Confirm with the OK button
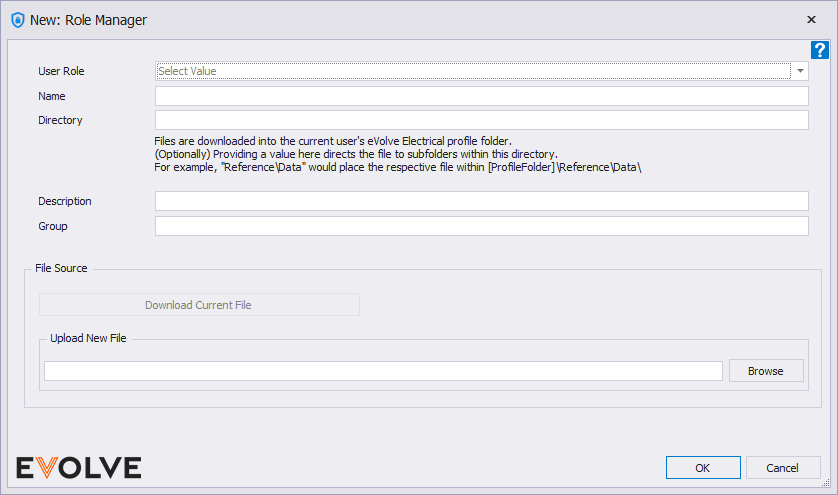 [x=703, y=468]
